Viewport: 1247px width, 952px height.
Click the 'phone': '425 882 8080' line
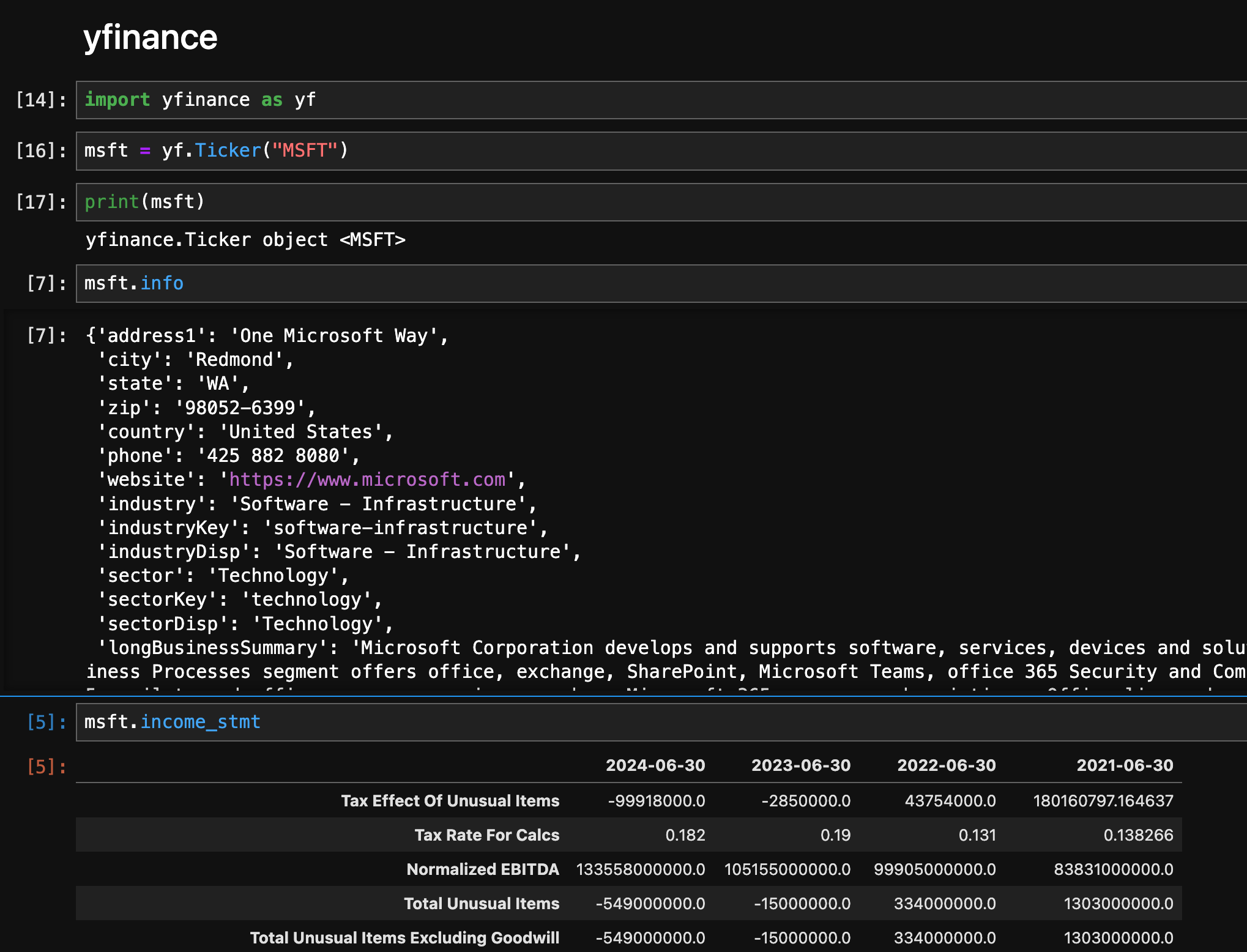(x=229, y=456)
